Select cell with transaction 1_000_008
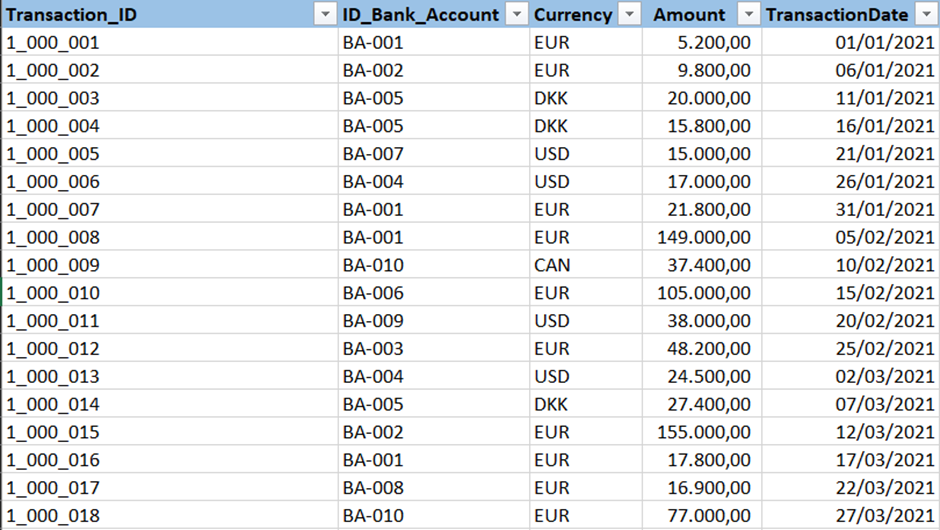Screen dimensions: 940x530 pos(170,237)
